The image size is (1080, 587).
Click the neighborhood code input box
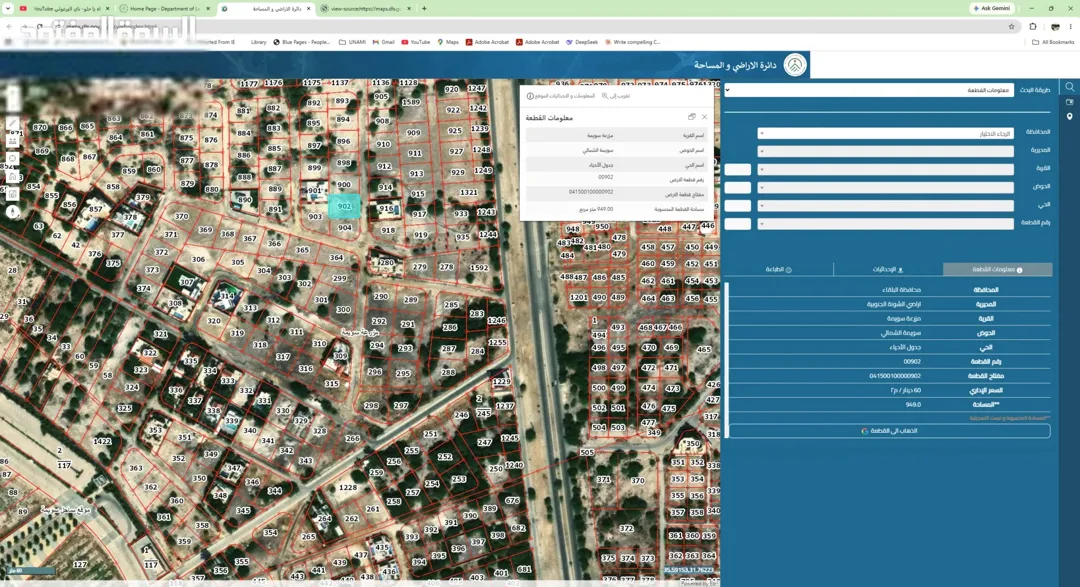pyautogui.click(x=738, y=205)
